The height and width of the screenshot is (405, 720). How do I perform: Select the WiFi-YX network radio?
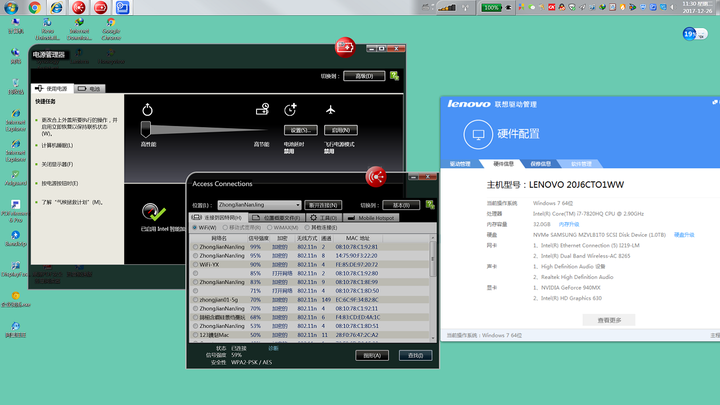196,264
